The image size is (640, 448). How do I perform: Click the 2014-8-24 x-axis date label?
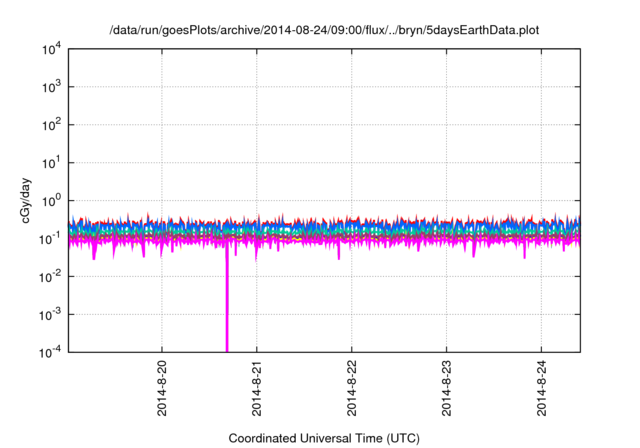[x=541, y=388]
